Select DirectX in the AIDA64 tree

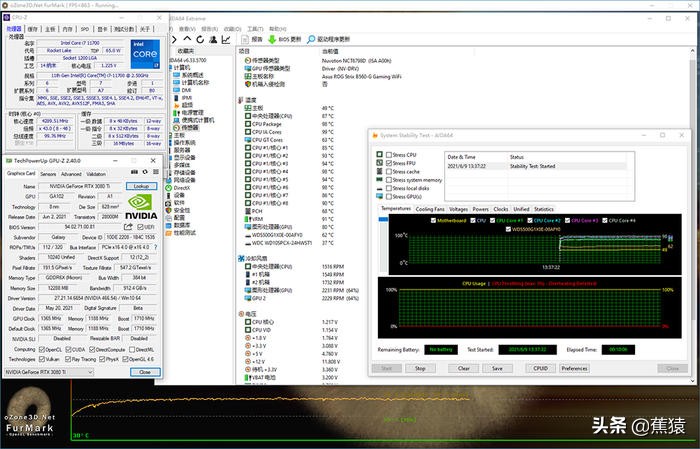pyautogui.click(x=177, y=188)
